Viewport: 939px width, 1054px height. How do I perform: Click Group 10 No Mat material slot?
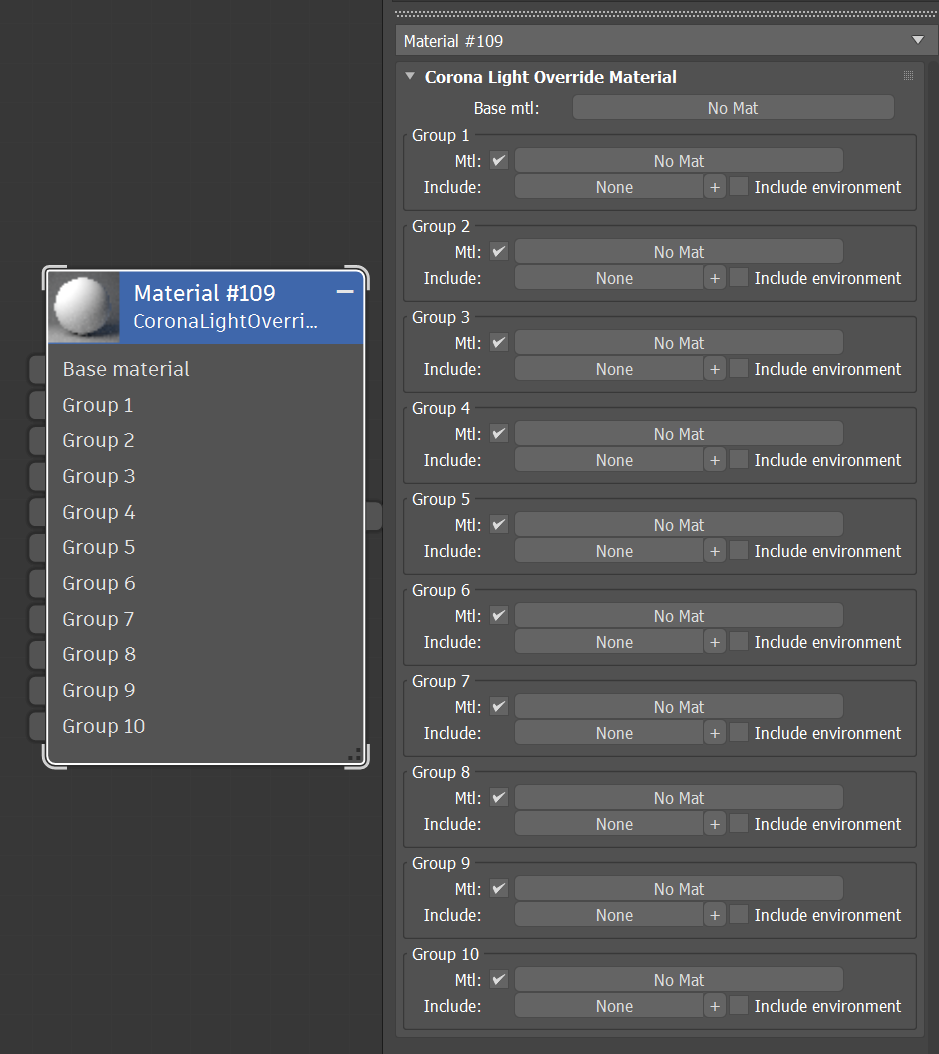[x=678, y=979]
